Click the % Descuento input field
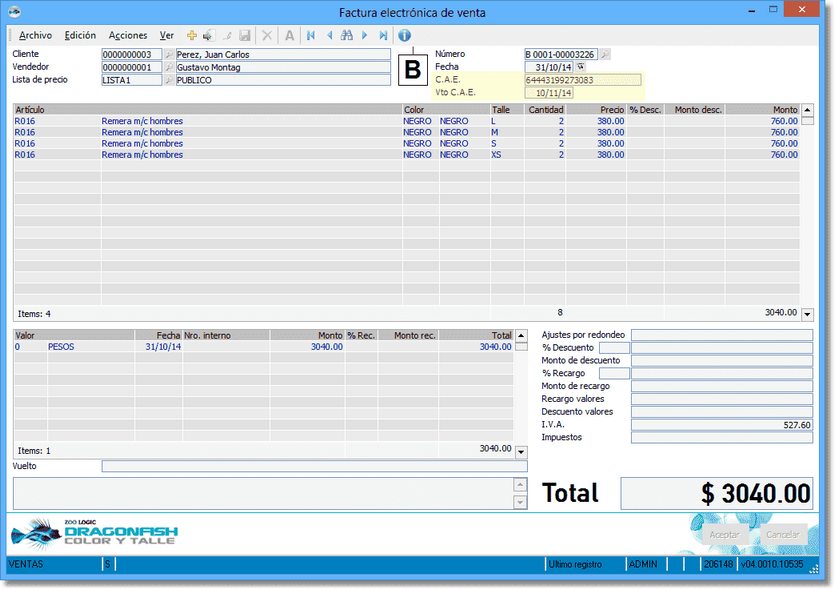Image resolution: width=835 pixels, height=590 pixels. pos(614,348)
